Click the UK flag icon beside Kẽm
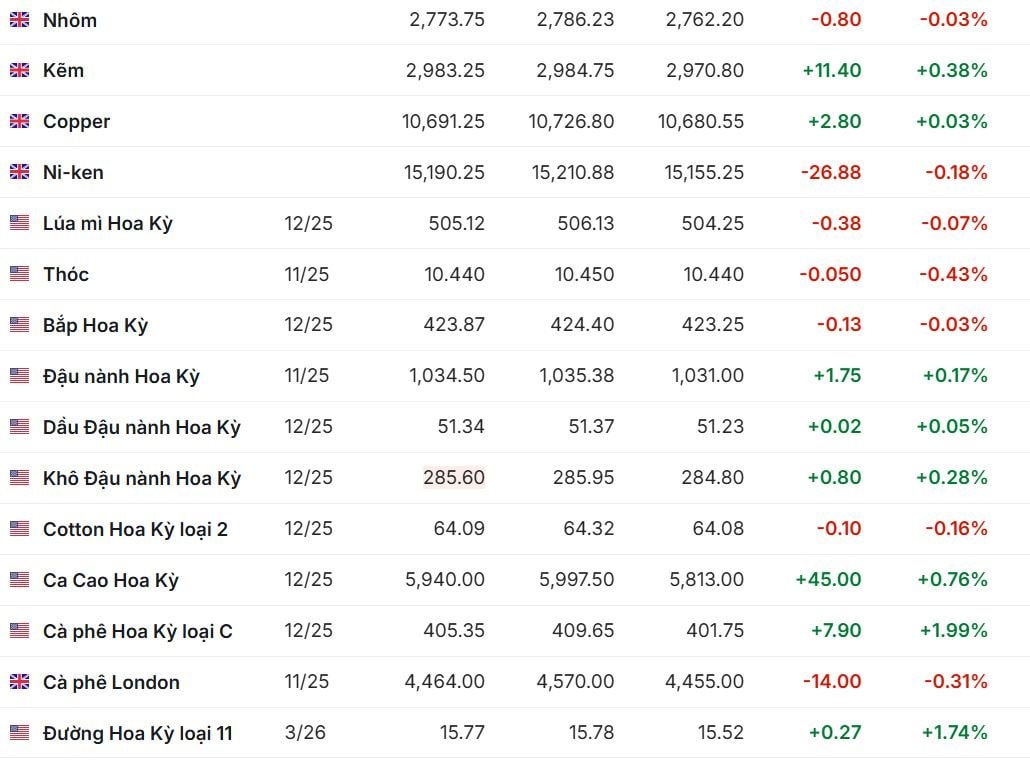The height and width of the screenshot is (764, 1030). 19,71
